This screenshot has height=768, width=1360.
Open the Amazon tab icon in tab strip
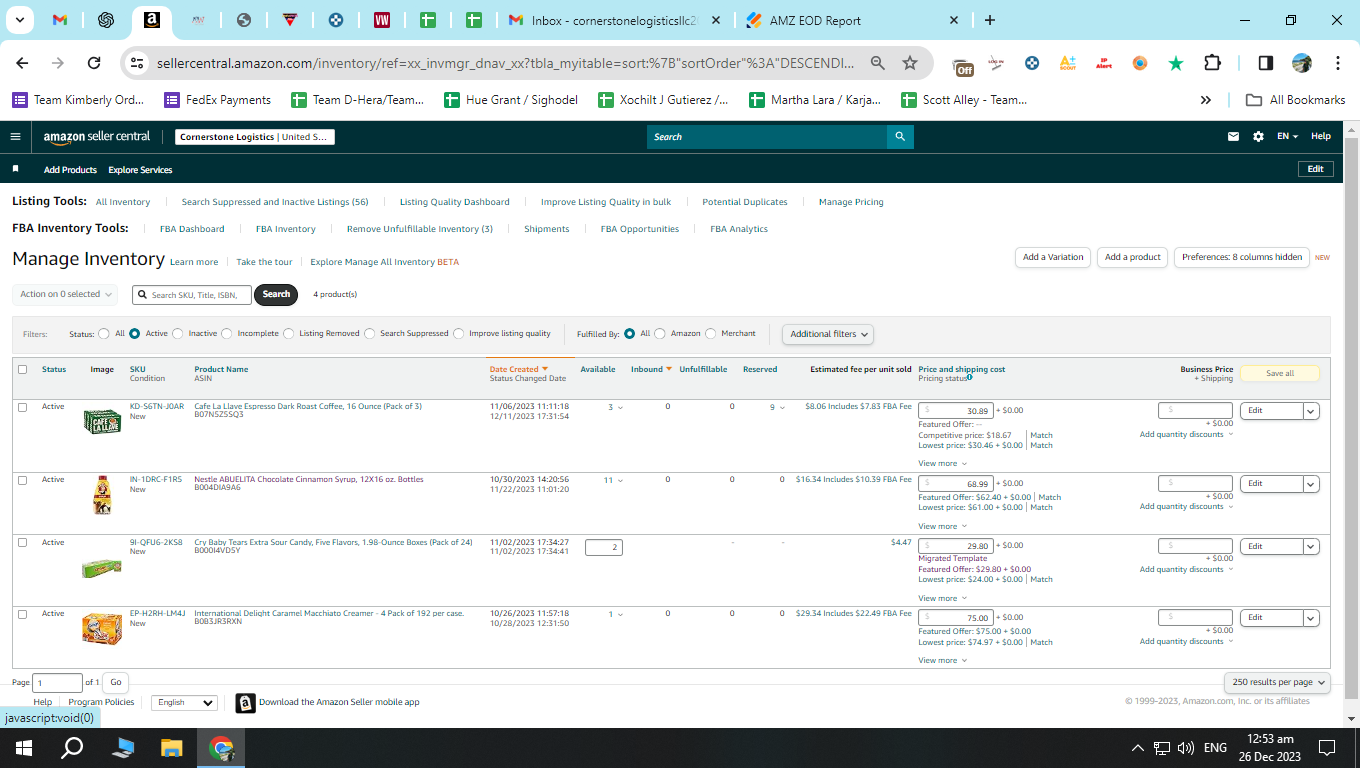[152, 20]
